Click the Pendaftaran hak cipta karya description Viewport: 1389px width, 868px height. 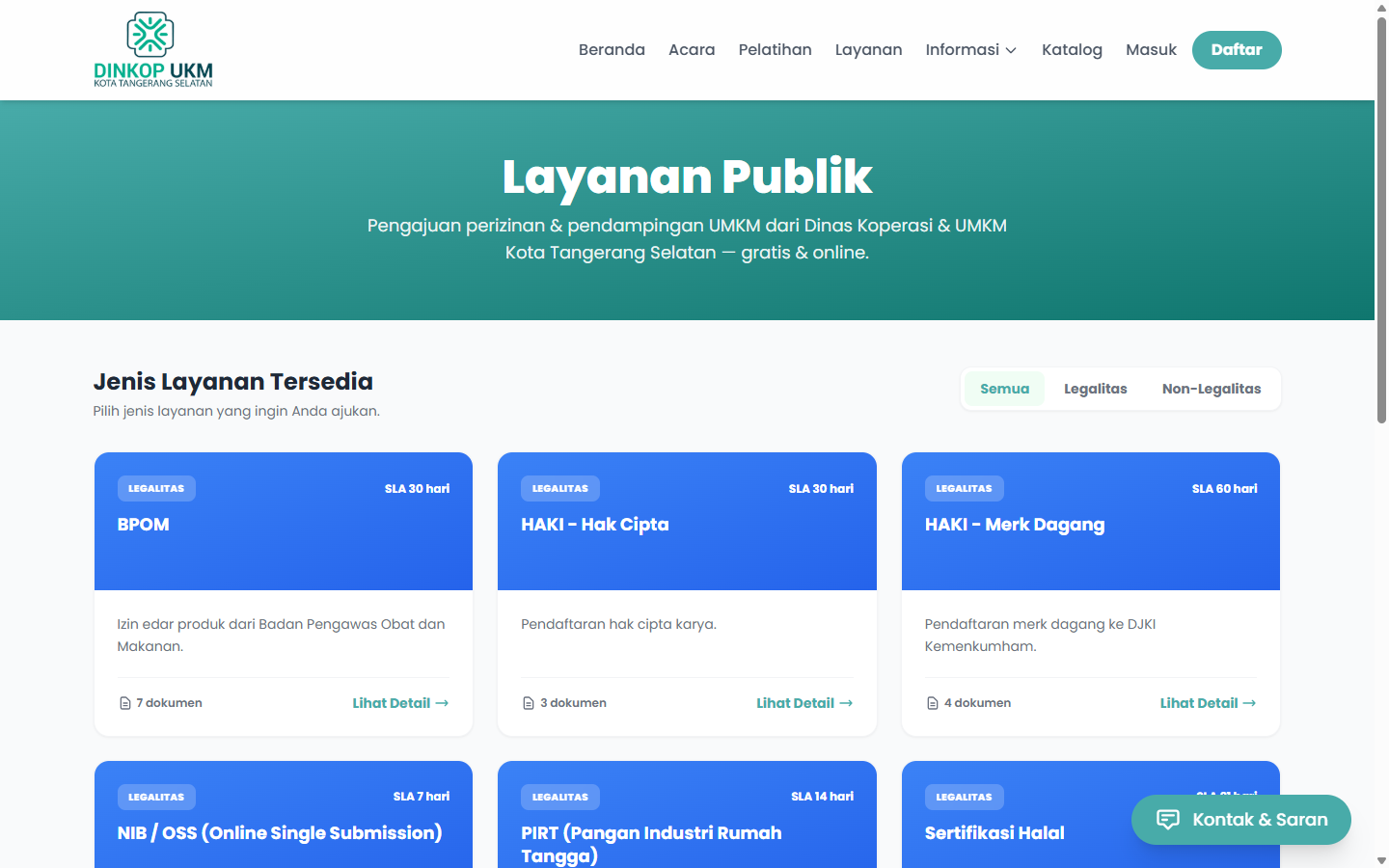tap(618, 624)
